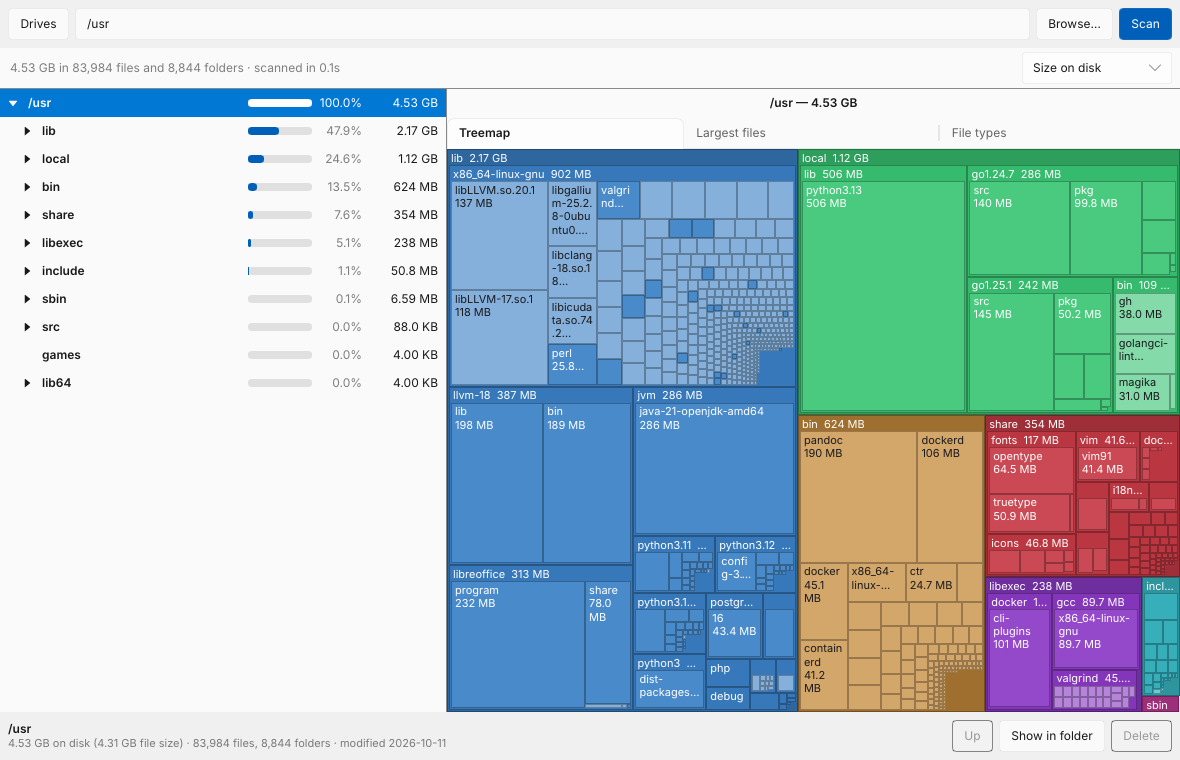1180x760 pixels.
Task: Select the llvm-18 lib 198 MB block
Action: pos(497,482)
